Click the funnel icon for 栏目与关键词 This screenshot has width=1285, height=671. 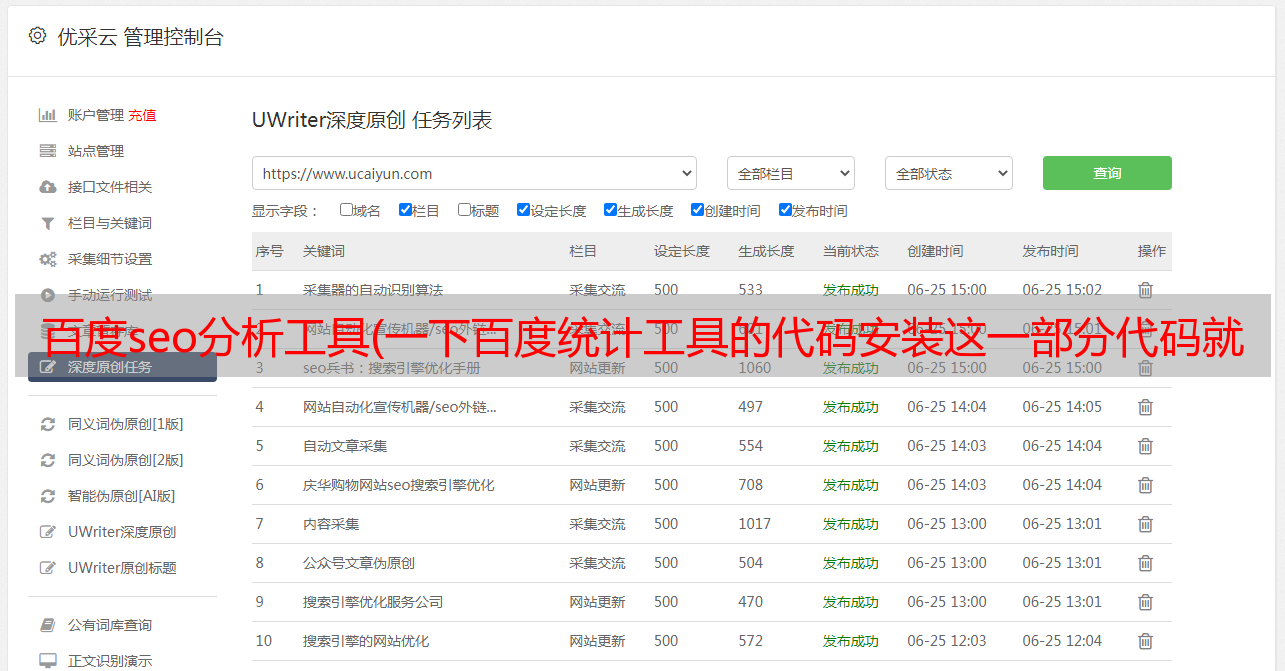tap(47, 223)
